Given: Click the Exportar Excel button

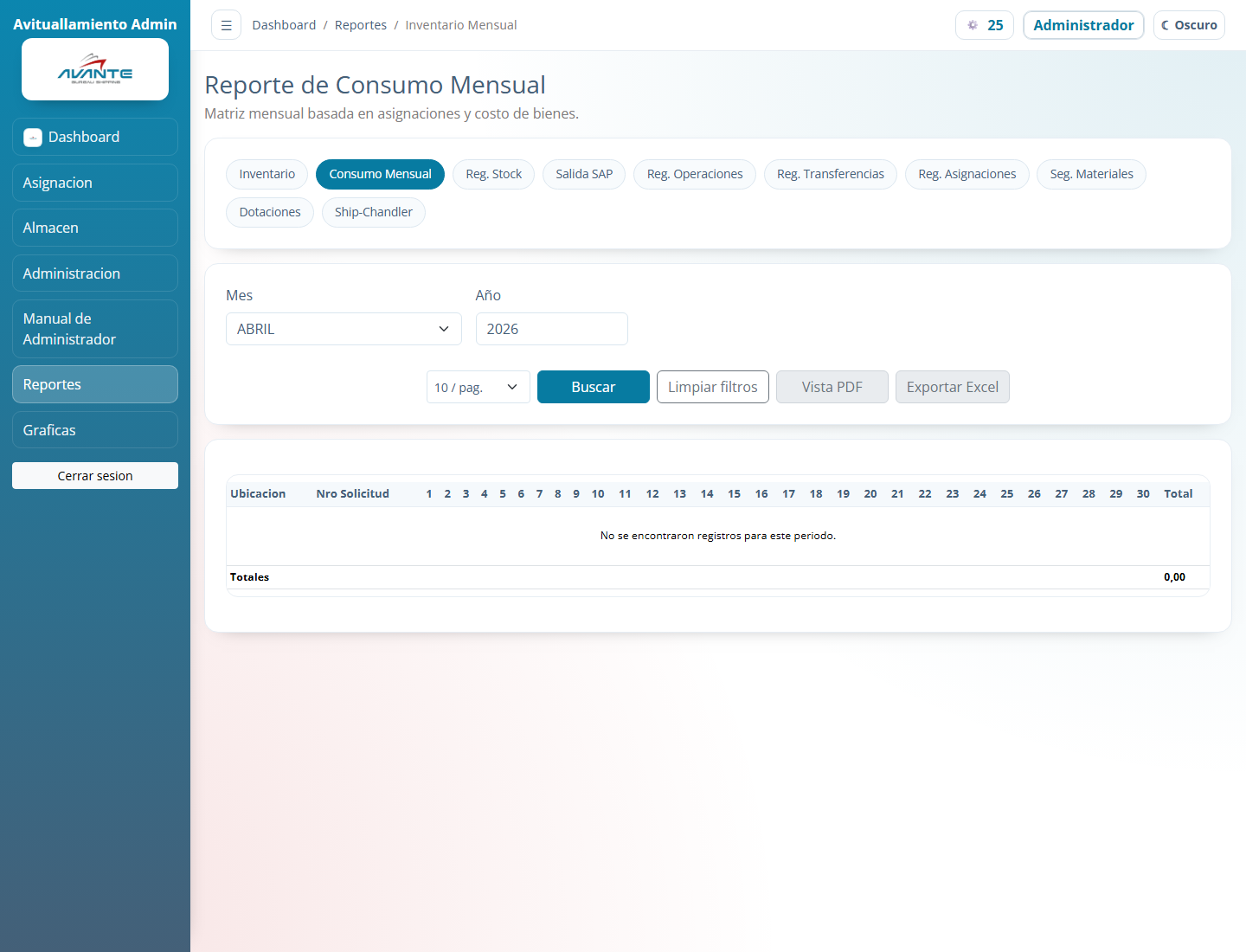Looking at the screenshot, I should click(952, 387).
